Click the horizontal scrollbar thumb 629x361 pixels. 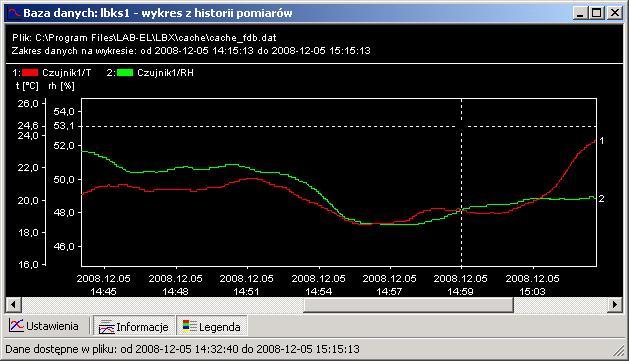coord(408,305)
